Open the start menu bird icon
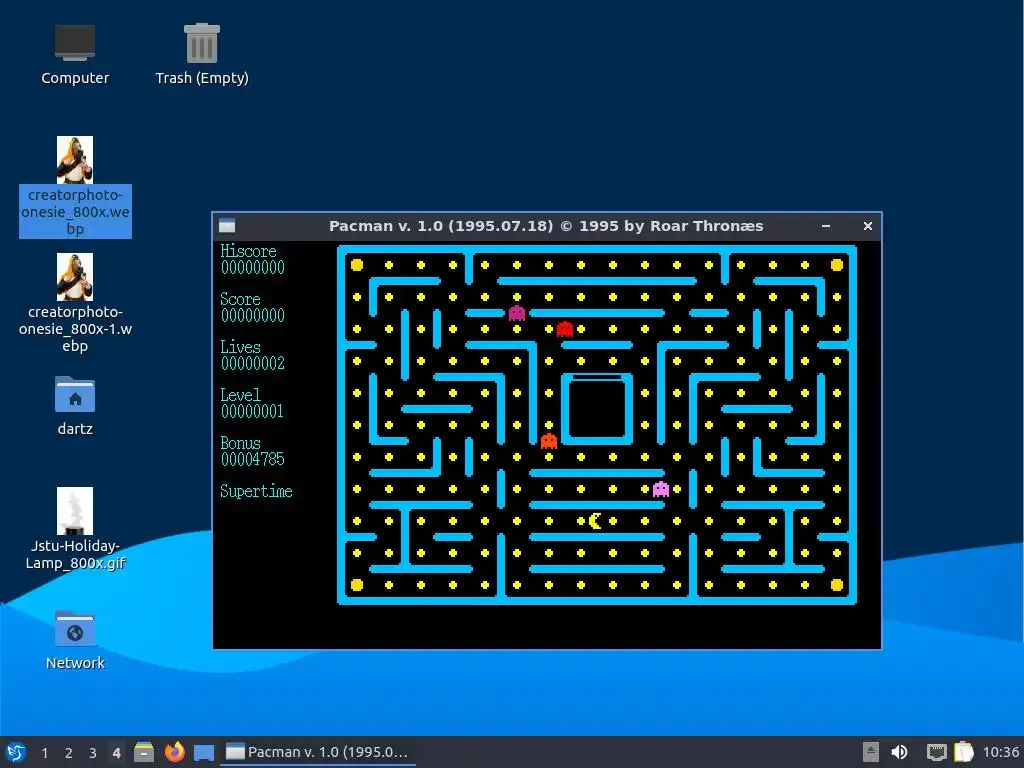The height and width of the screenshot is (768, 1024). [x=16, y=752]
